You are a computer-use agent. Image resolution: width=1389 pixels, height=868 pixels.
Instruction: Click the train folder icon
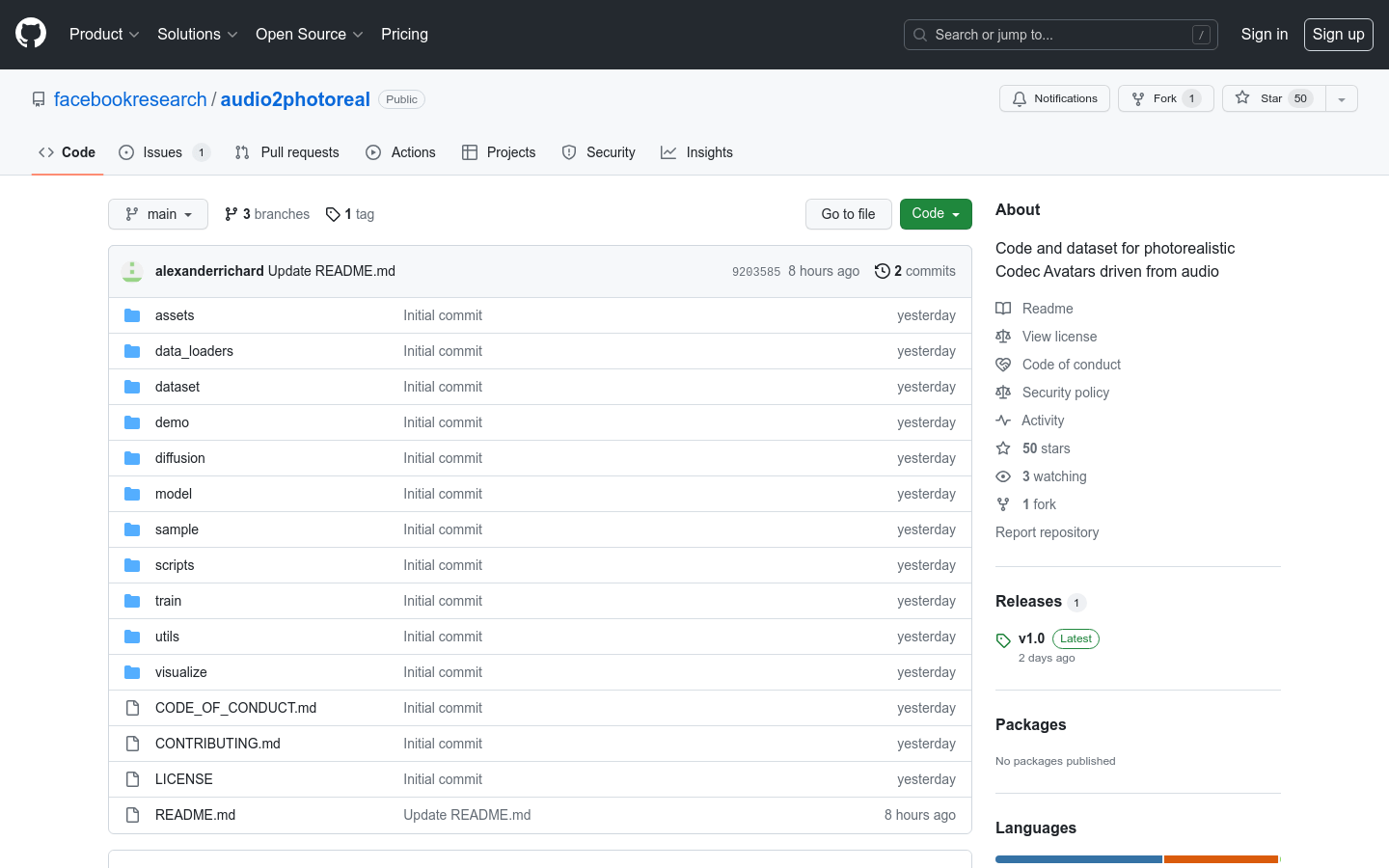click(132, 601)
